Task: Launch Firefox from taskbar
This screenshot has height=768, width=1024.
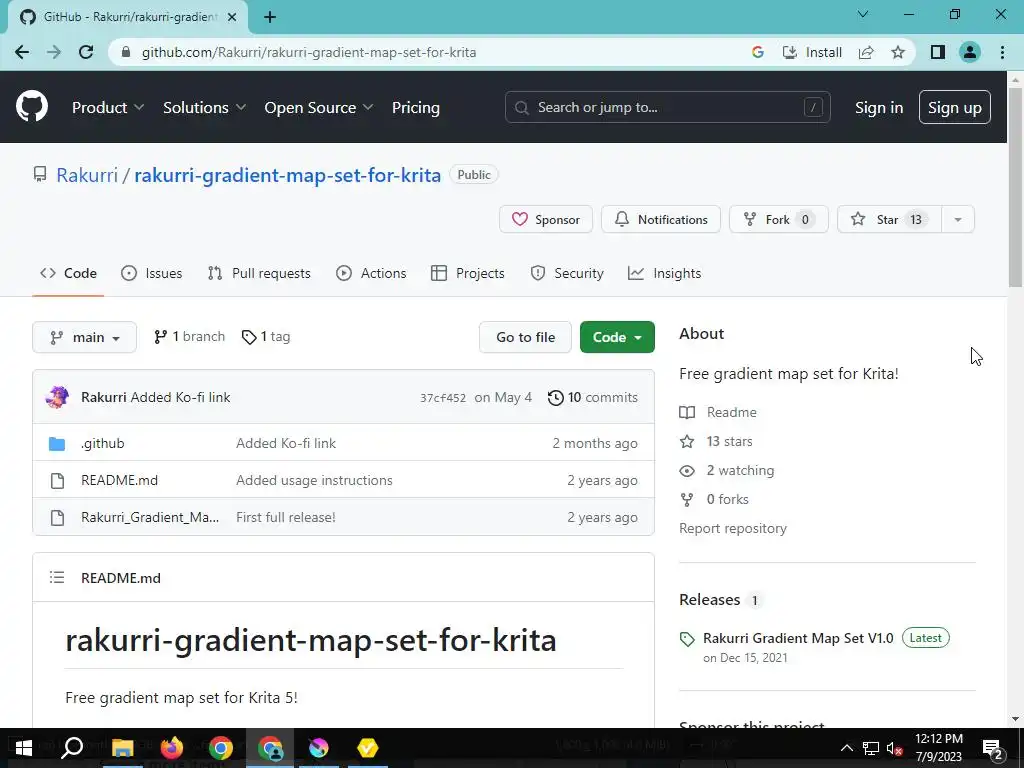Action: [172, 748]
